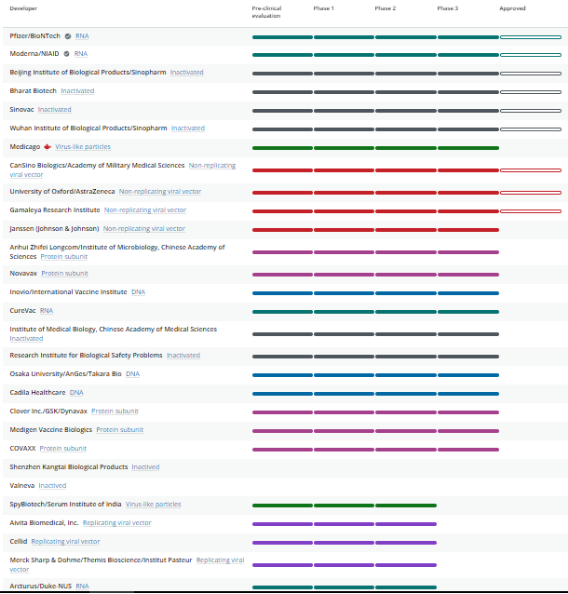Open DNA link for Inovio/International Vaccine Institute
568x594 pixels.
pos(138,292)
